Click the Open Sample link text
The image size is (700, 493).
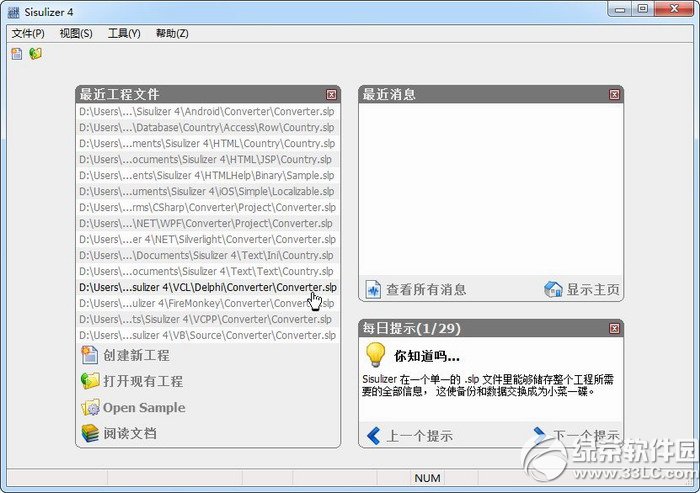click(144, 408)
